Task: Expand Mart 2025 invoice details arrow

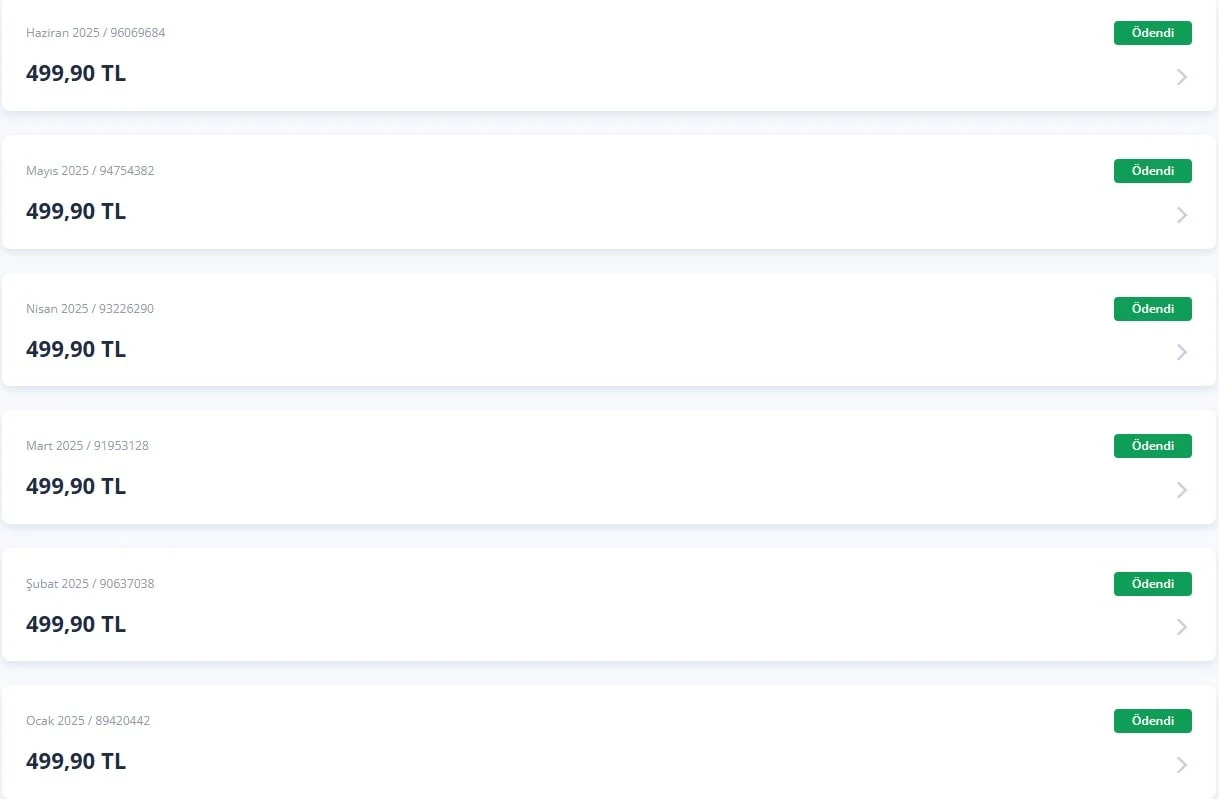Action: (1182, 490)
